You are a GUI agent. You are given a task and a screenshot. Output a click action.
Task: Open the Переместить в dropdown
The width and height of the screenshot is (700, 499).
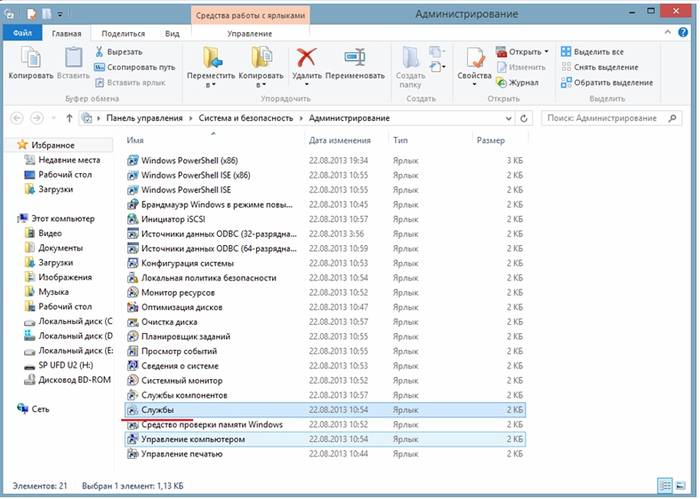pos(211,67)
